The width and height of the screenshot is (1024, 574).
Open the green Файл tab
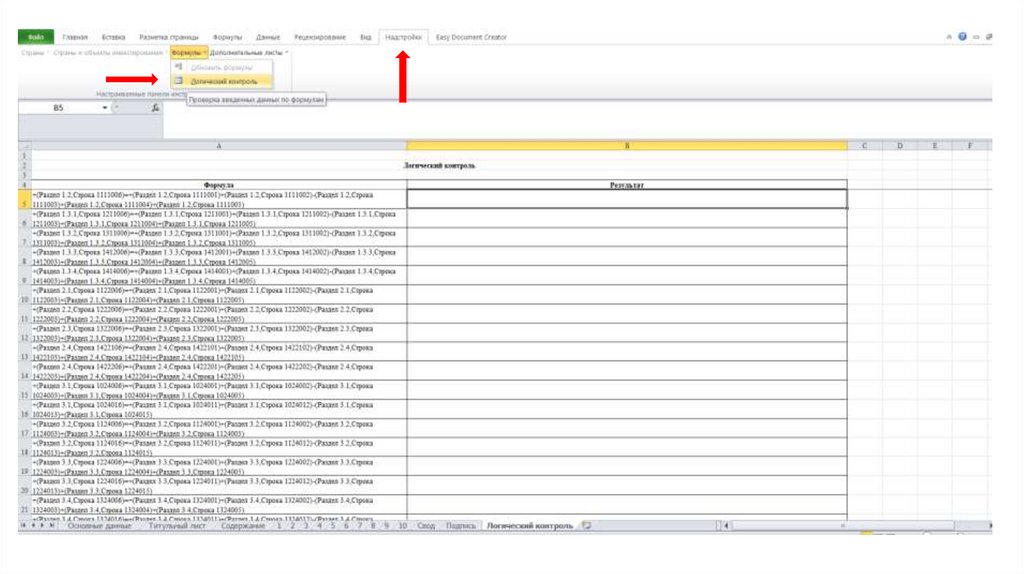36,37
